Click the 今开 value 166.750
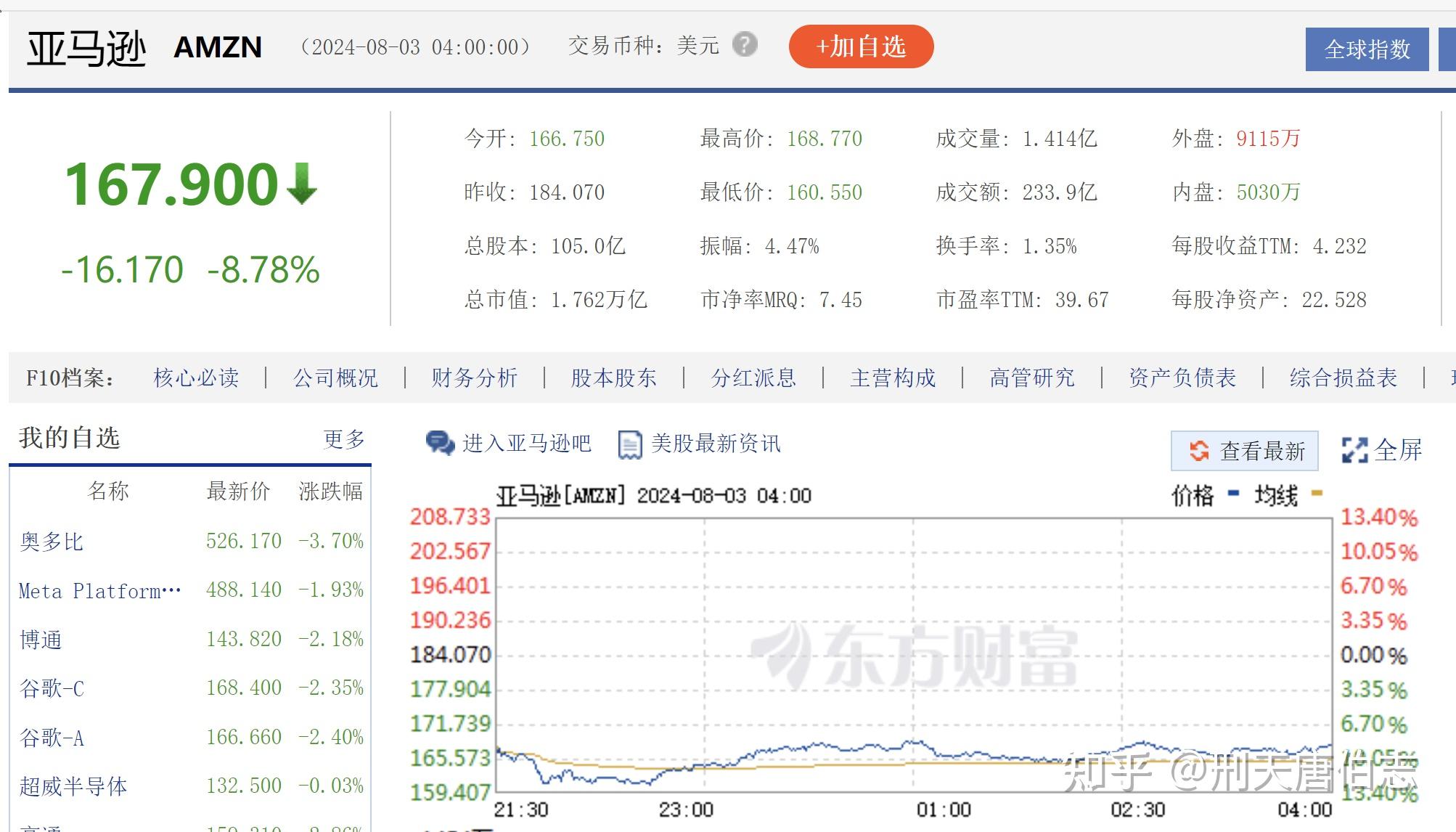The width and height of the screenshot is (1456, 832). [x=567, y=139]
